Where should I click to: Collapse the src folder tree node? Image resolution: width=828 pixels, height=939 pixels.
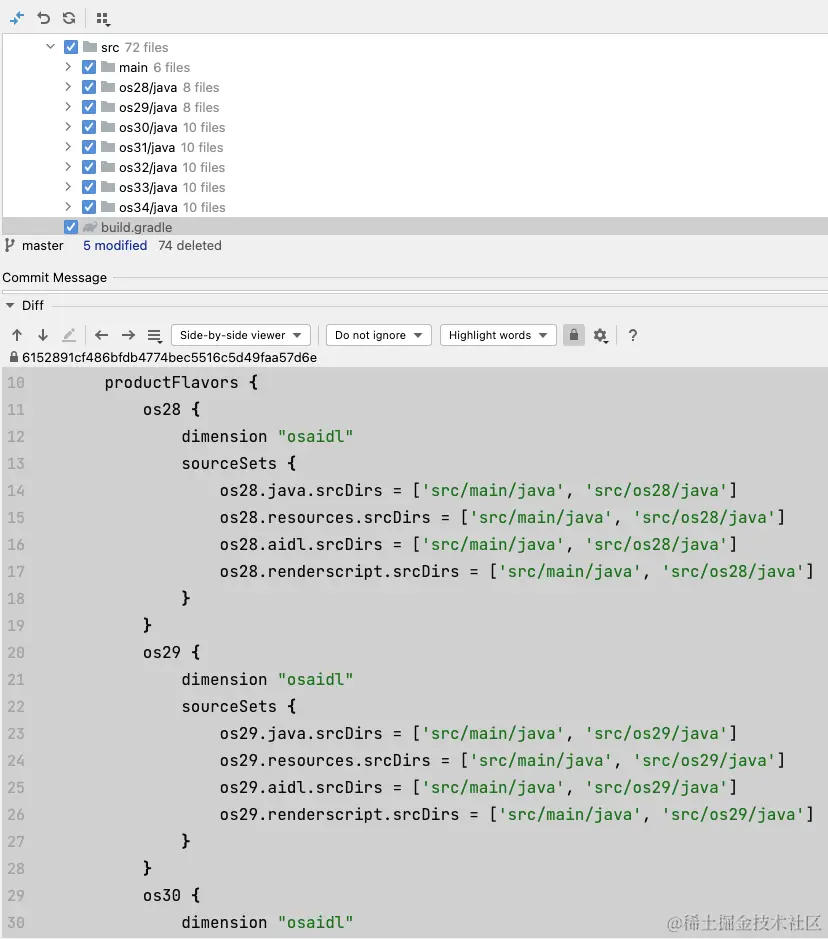(50, 46)
